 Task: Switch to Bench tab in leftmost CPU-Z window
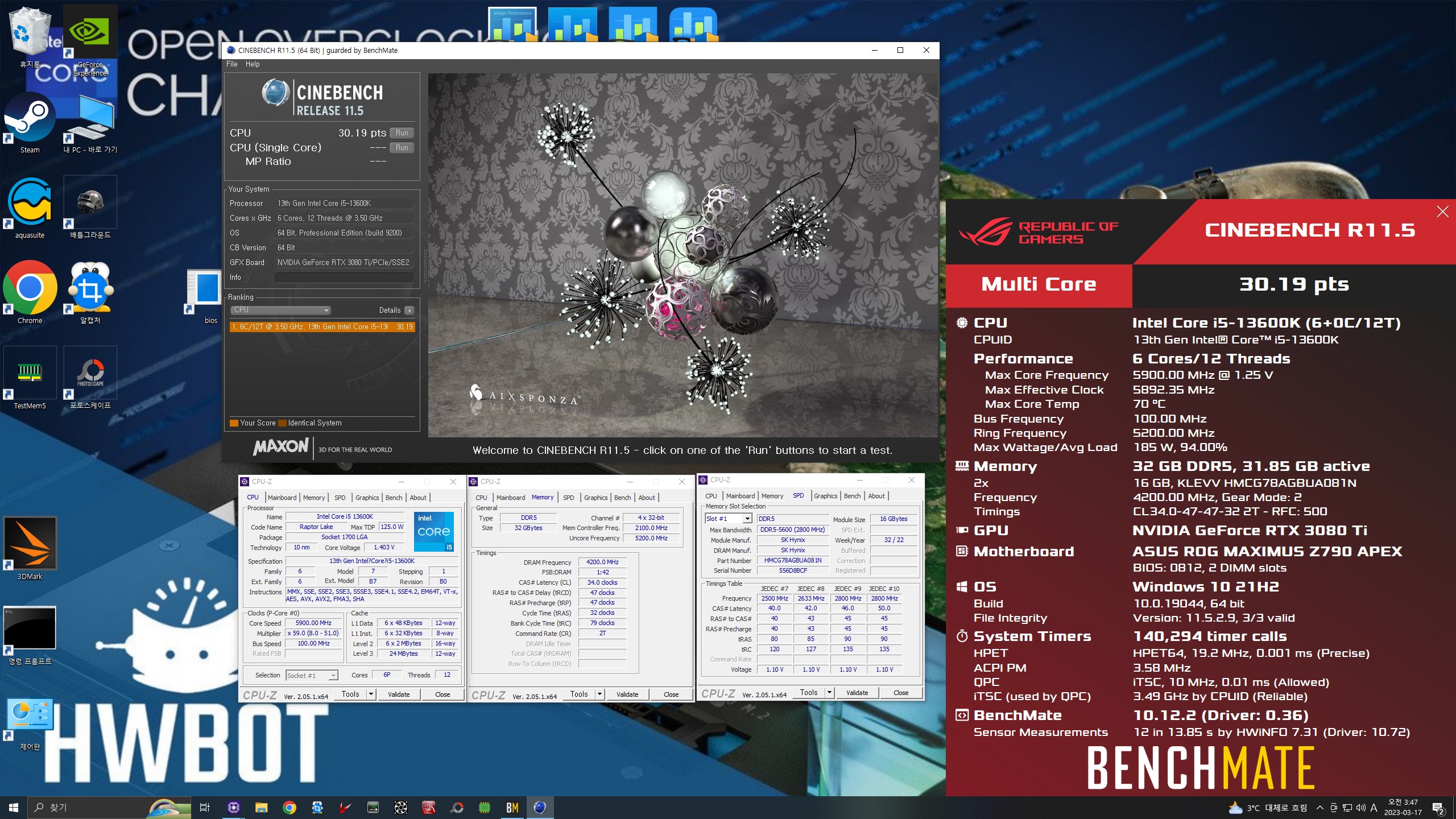click(x=394, y=498)
